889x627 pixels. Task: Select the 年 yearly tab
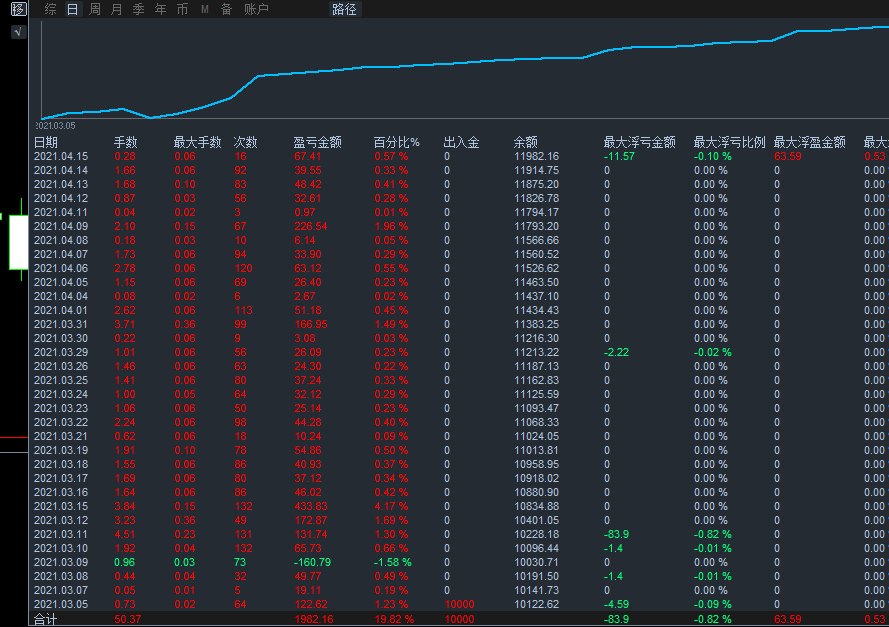(160, 9)
